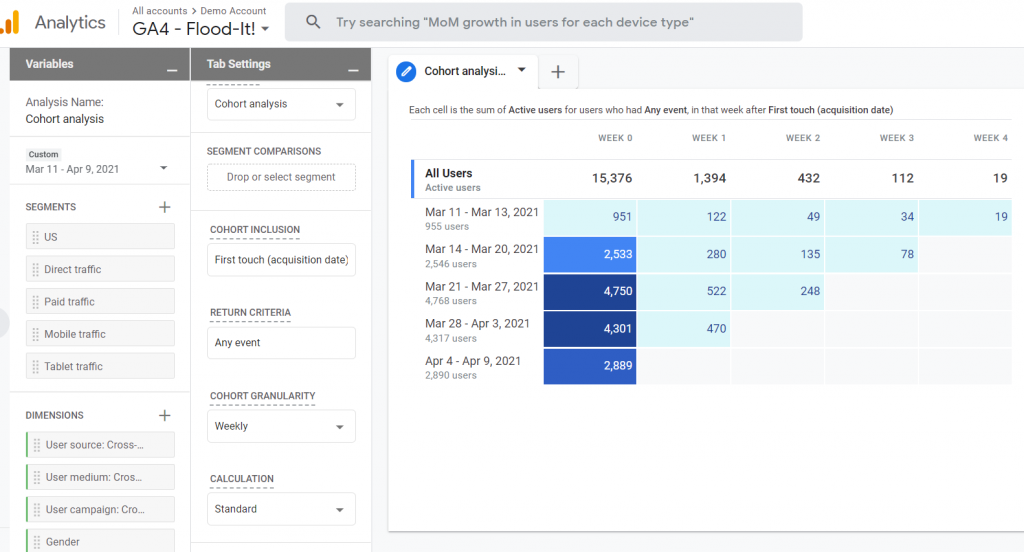Add a new dimension with plus icon
This screenshot has width=1024, height=552.
[x=165, y=415]
